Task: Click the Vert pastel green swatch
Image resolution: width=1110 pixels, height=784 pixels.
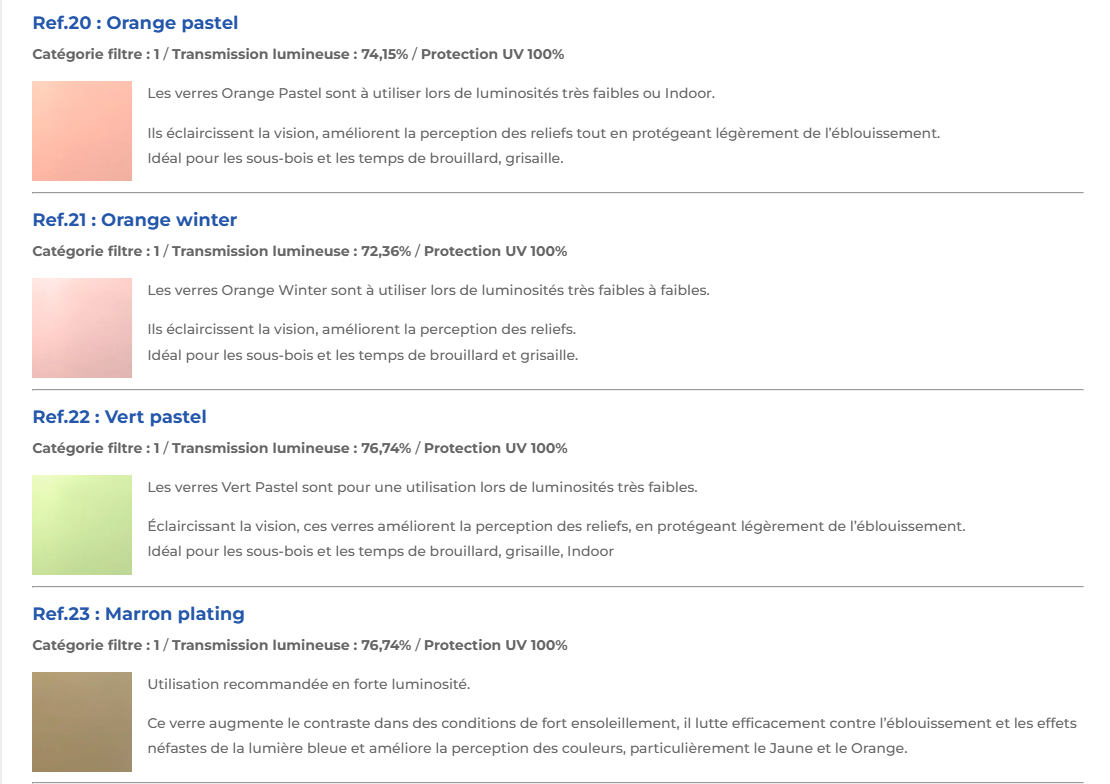Action: [x=82, y=525]
